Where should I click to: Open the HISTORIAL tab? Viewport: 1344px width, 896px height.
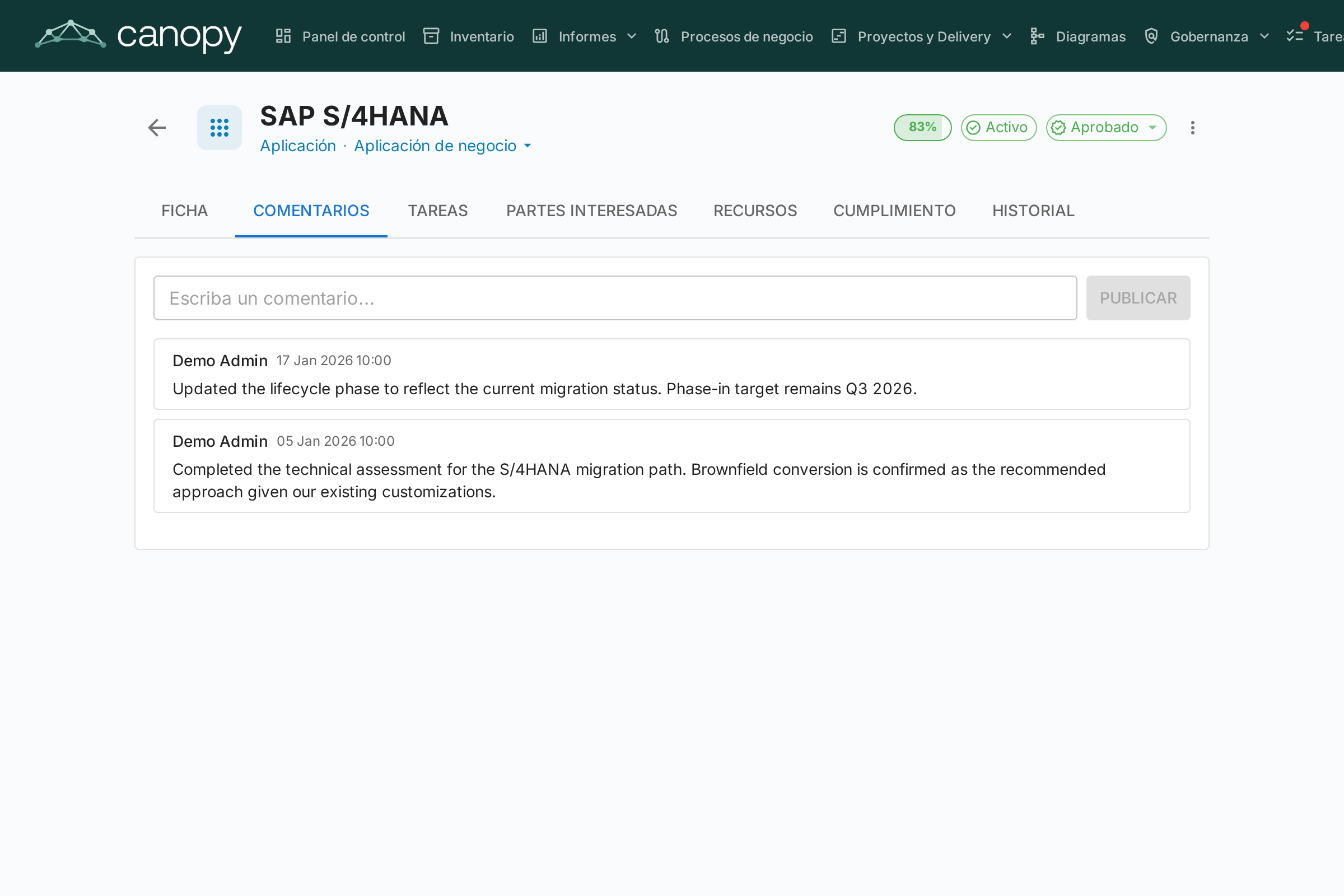[1033, 211]
